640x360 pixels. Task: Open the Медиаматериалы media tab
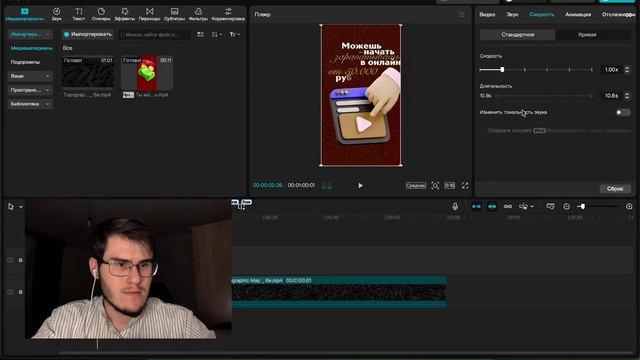(x=24, y=14)
